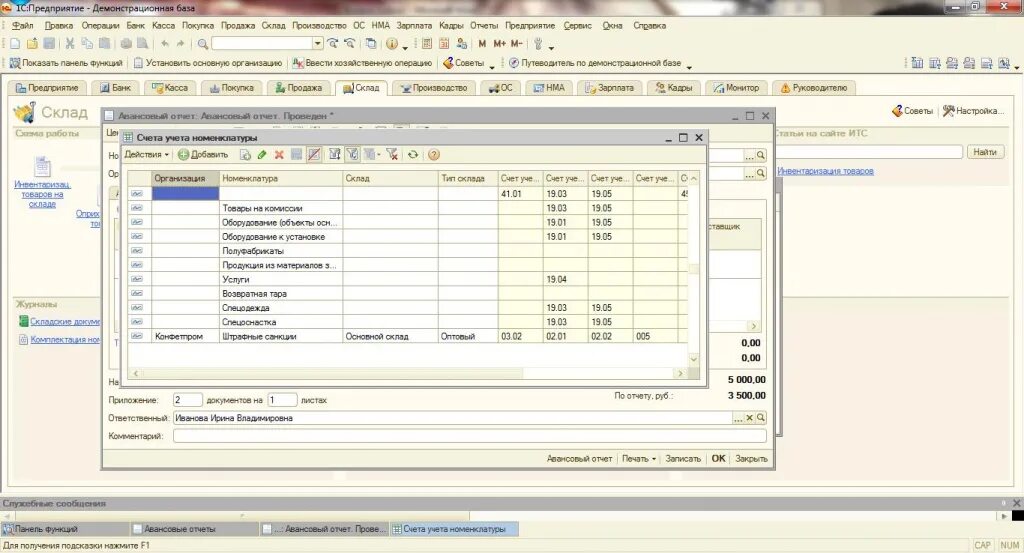Screen dimensions: 1024x553
Task: Click the orange question mark help icon
Action: pyautogui.click(x=434, y=155)
